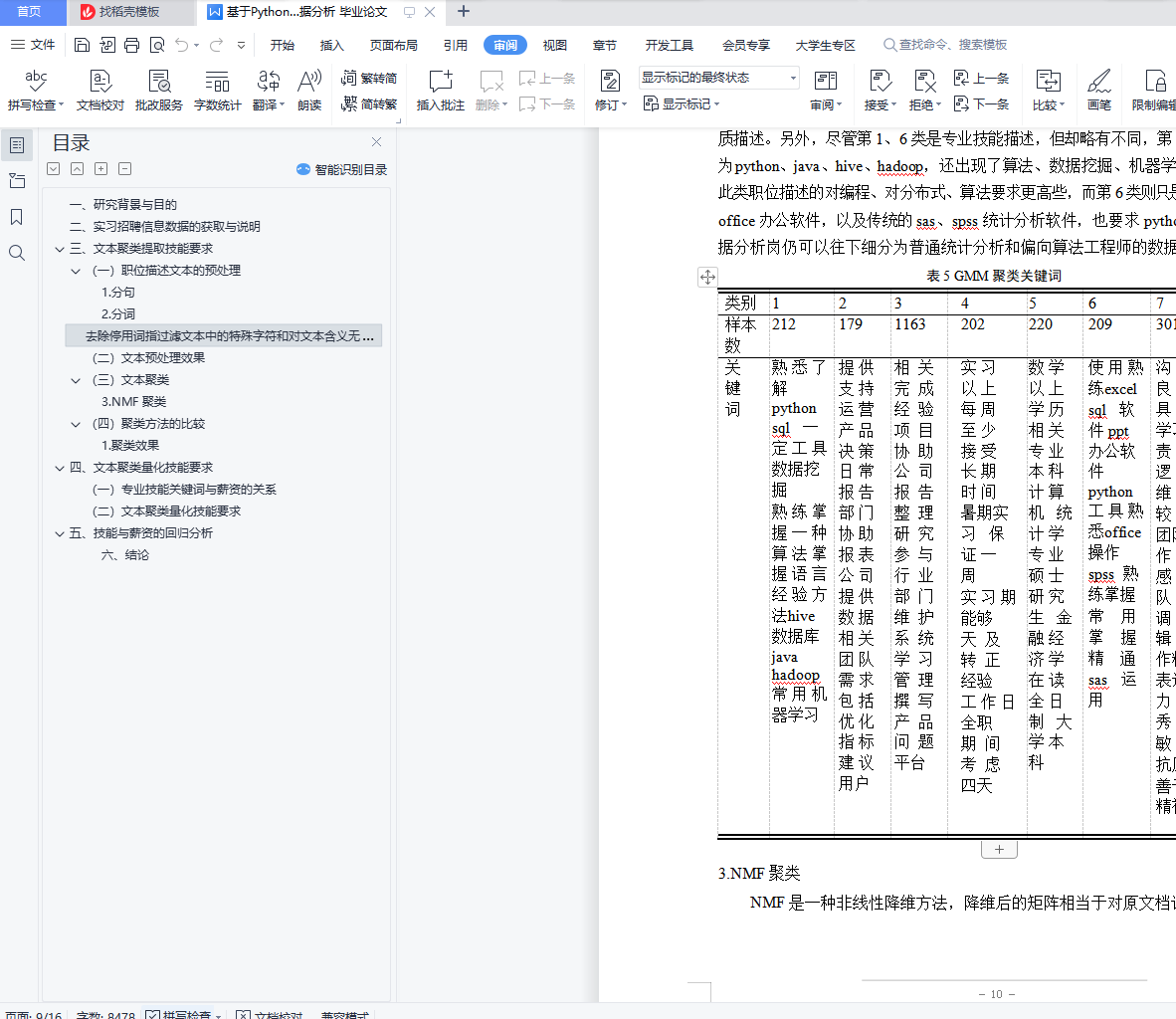The width and height of the screenshot is (1176, 1019).
Task: Click the 比较 compare documents icon
Action: pos(1048,81)
